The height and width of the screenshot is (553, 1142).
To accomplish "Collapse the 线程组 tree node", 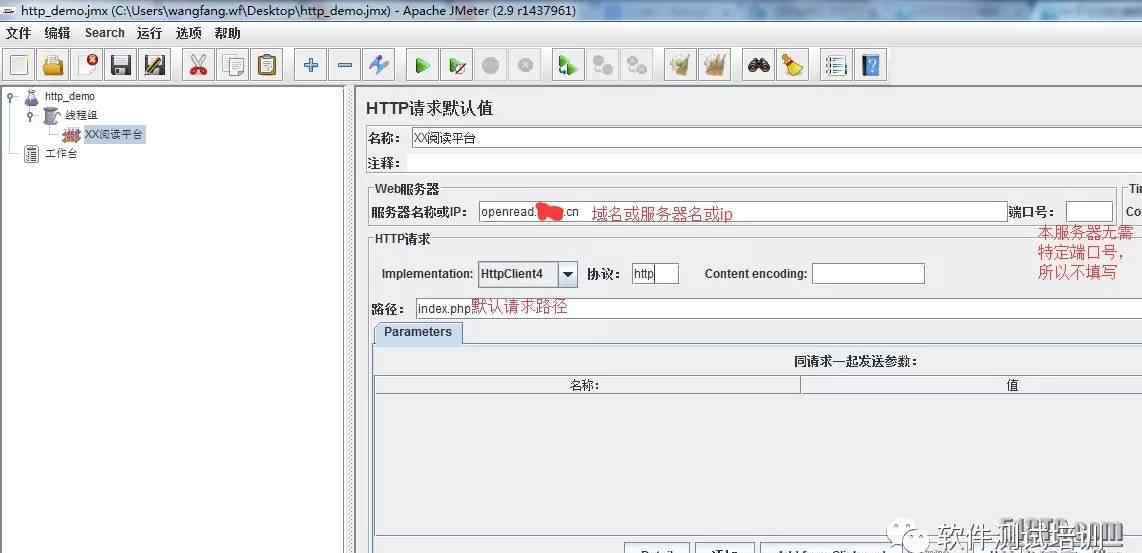I will tap(31, 115).
